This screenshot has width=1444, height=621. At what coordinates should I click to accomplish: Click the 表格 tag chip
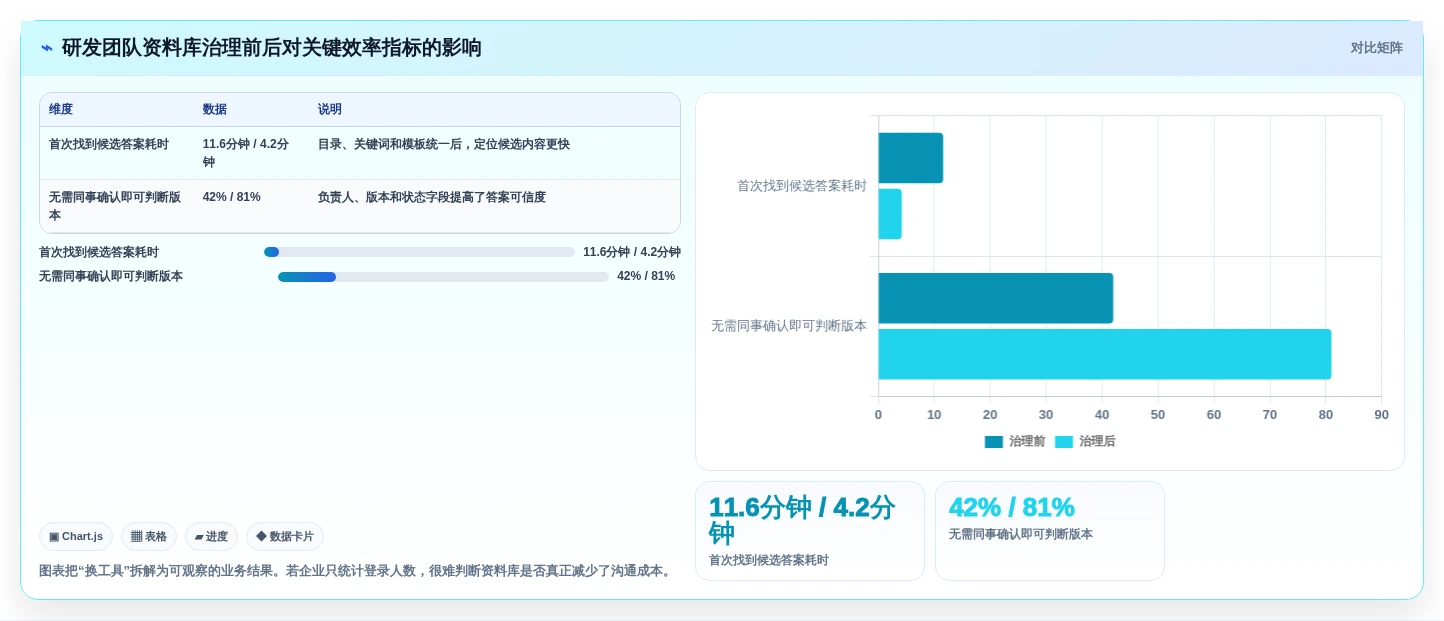[x=149, y=536]
